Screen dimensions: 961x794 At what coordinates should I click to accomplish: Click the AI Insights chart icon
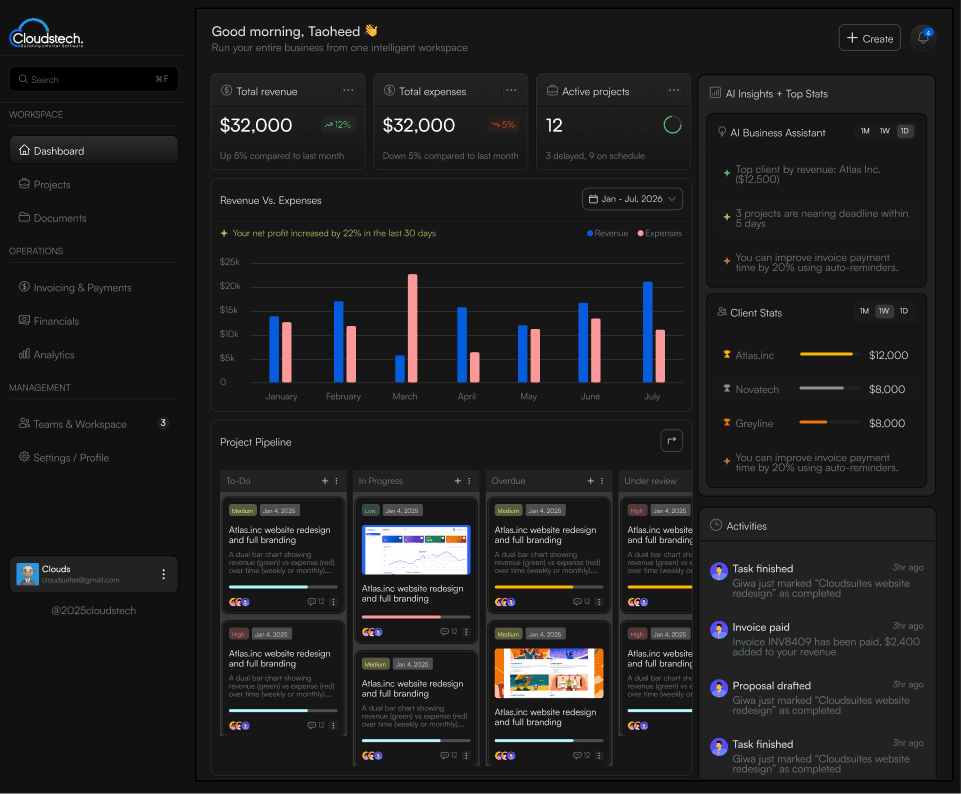(x=715, y=93)
